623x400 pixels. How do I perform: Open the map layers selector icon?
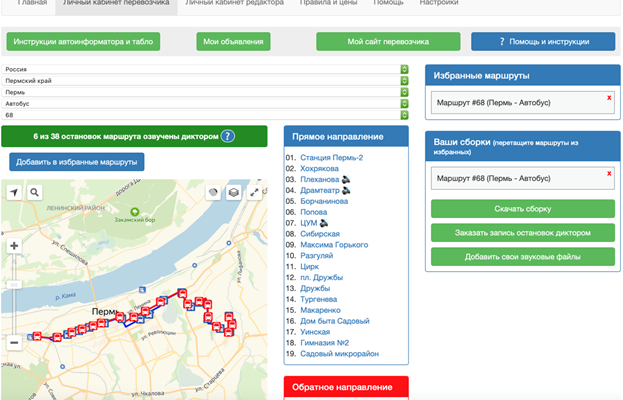tap(233, 192)
